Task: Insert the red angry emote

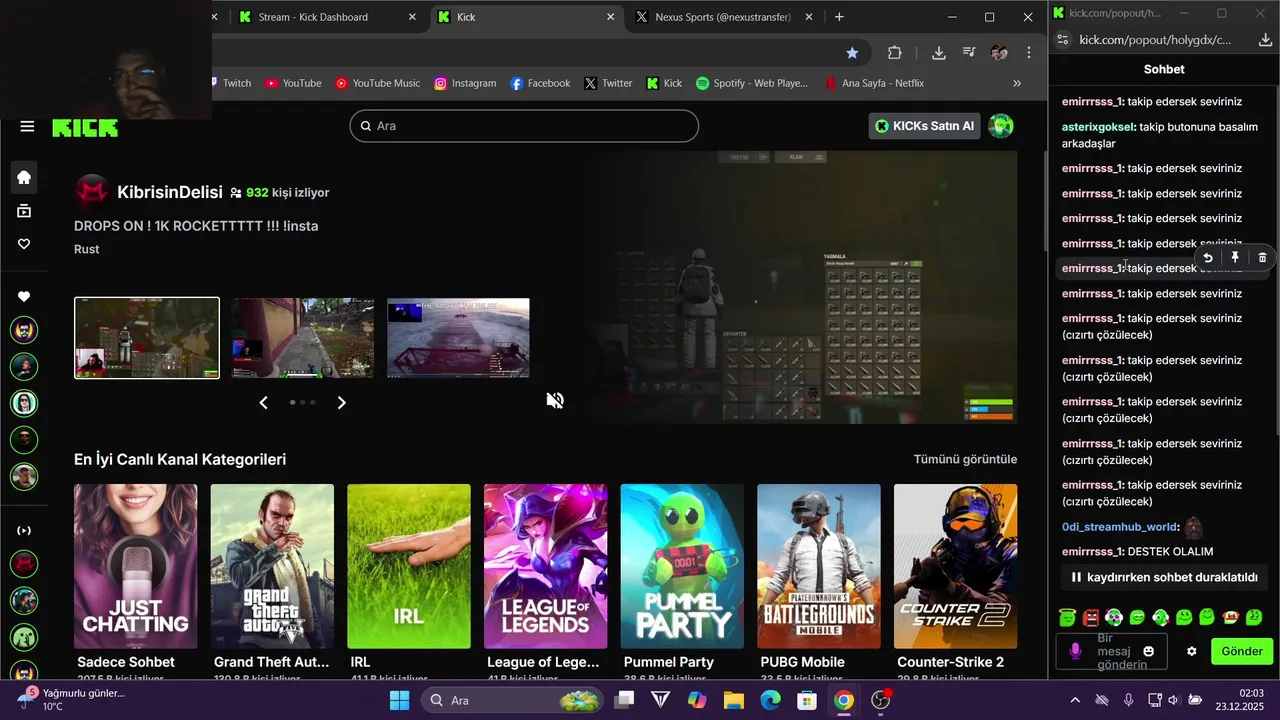Action: (1091, 617)
